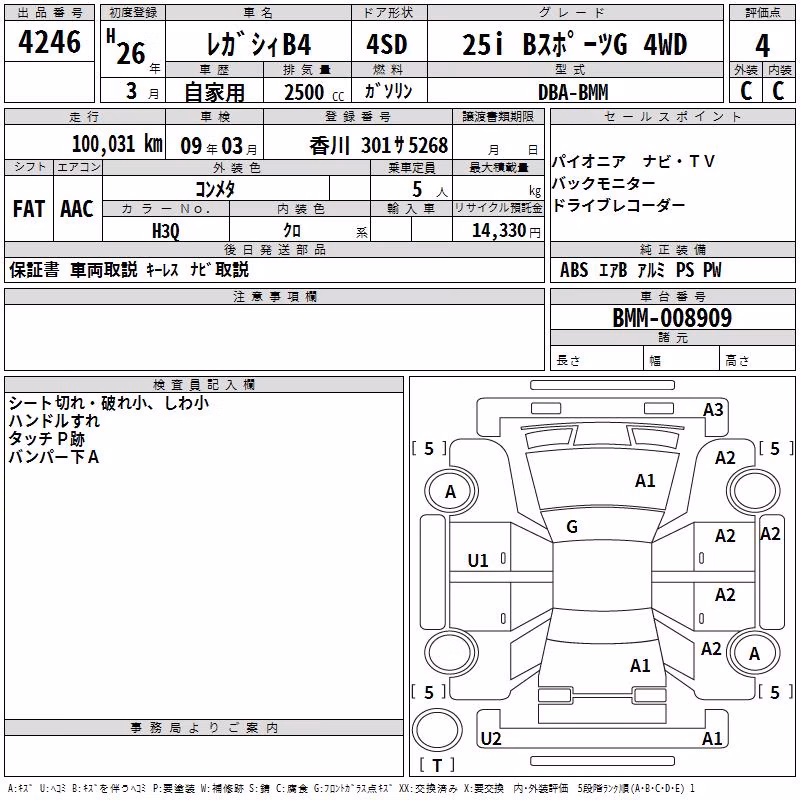Select inspector note シート切れ・破れ小、しわ小
This screenshot has height=800, width=800.
pyautogui.click(x=109, y=403)
